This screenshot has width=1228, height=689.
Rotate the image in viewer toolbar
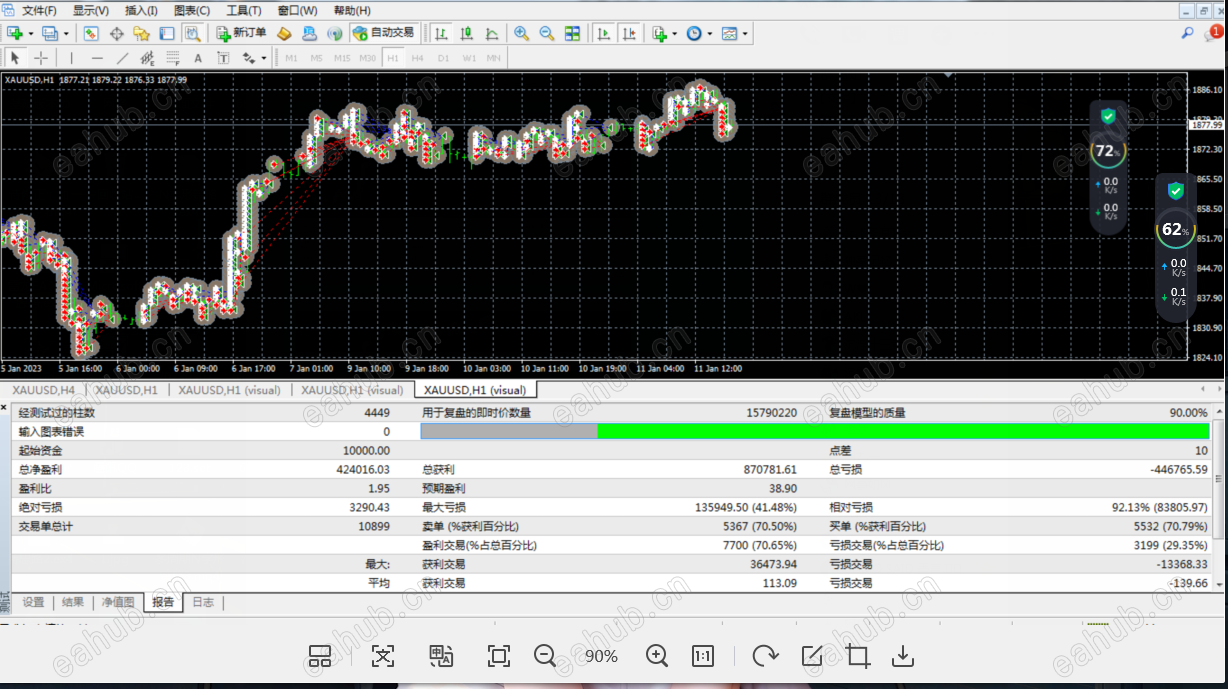[x=765, y=656]
